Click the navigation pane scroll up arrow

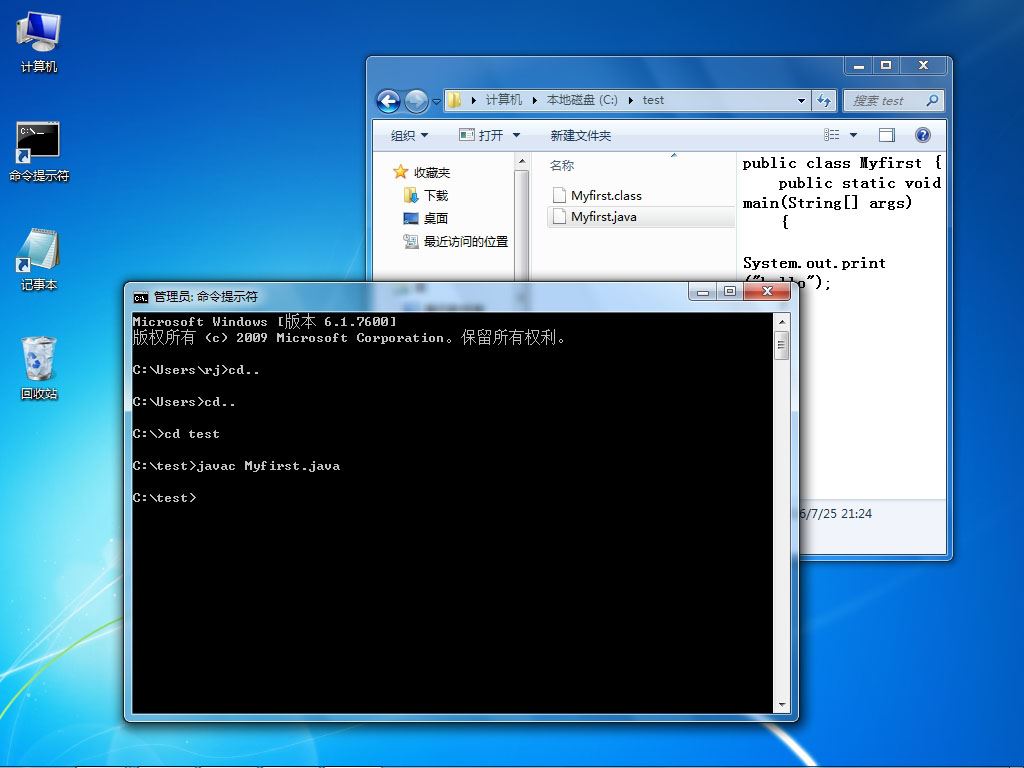pos(522,161)
